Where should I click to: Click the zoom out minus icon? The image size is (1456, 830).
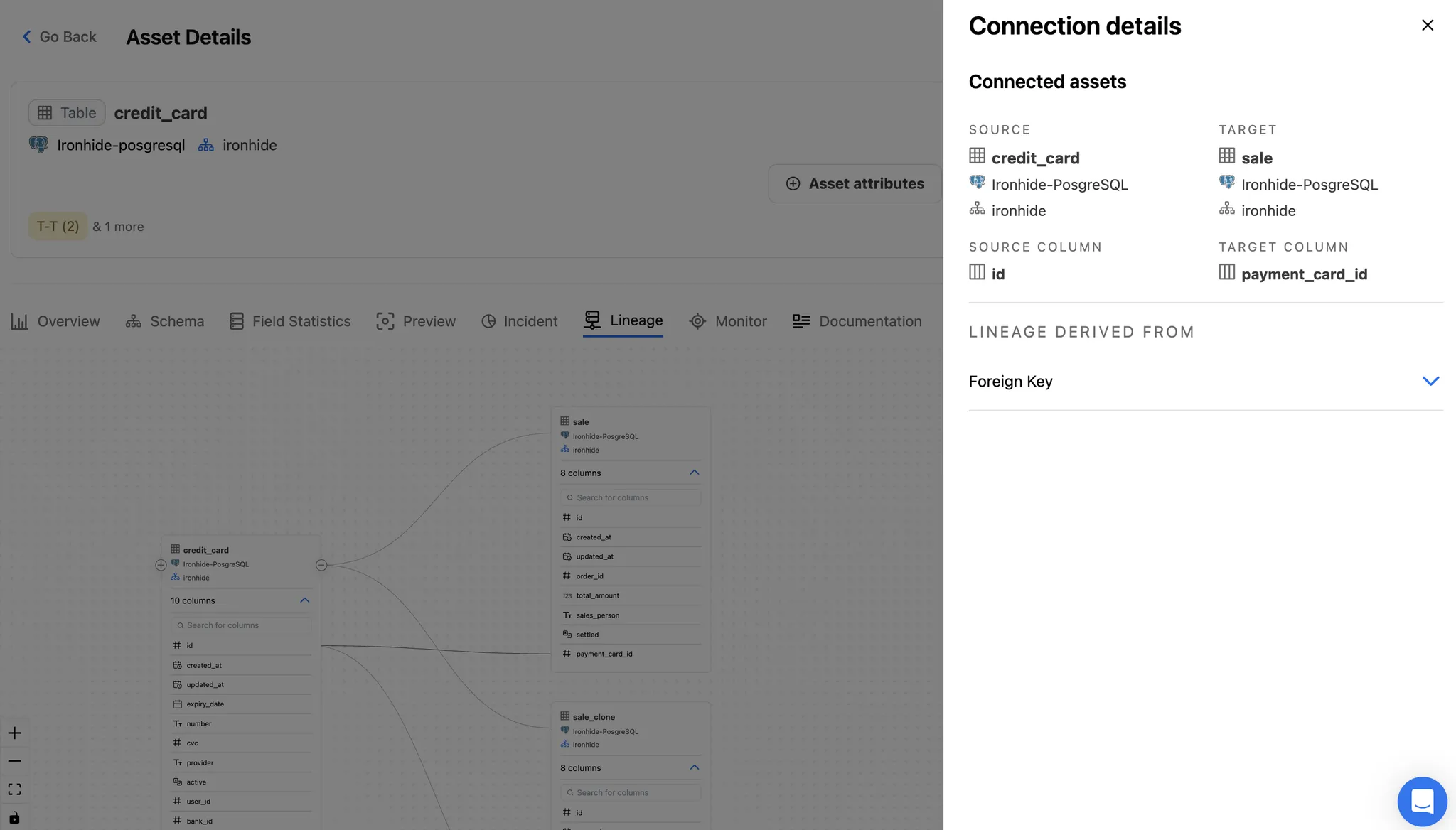[x=14, y=761]
